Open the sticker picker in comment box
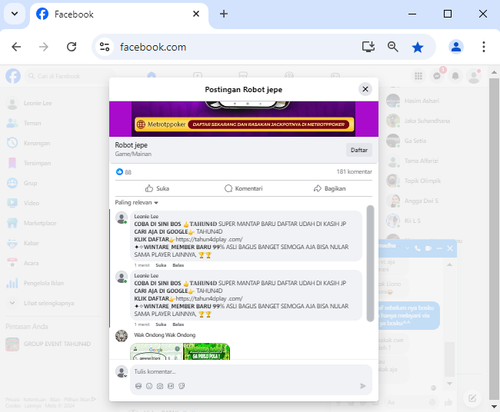500x412 pixels. pos(181,386)
